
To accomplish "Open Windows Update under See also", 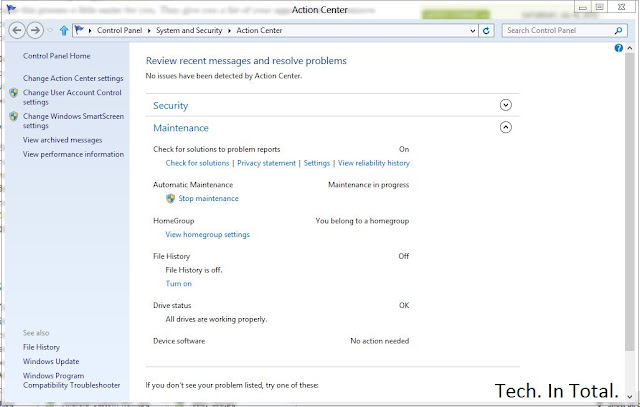I will tap(51, 361).
